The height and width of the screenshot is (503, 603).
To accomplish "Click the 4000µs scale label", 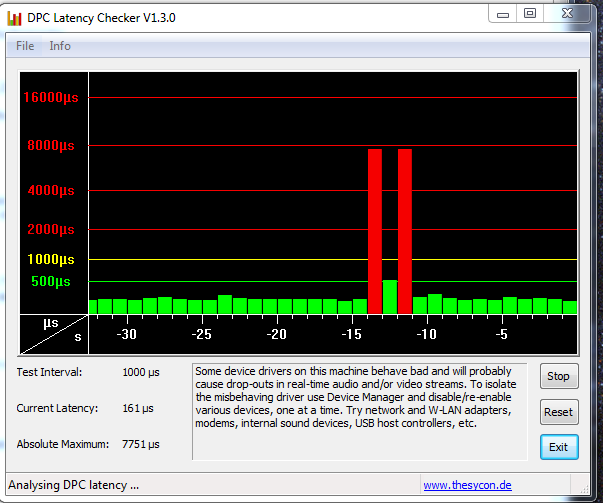I will [x=51, y=190].
